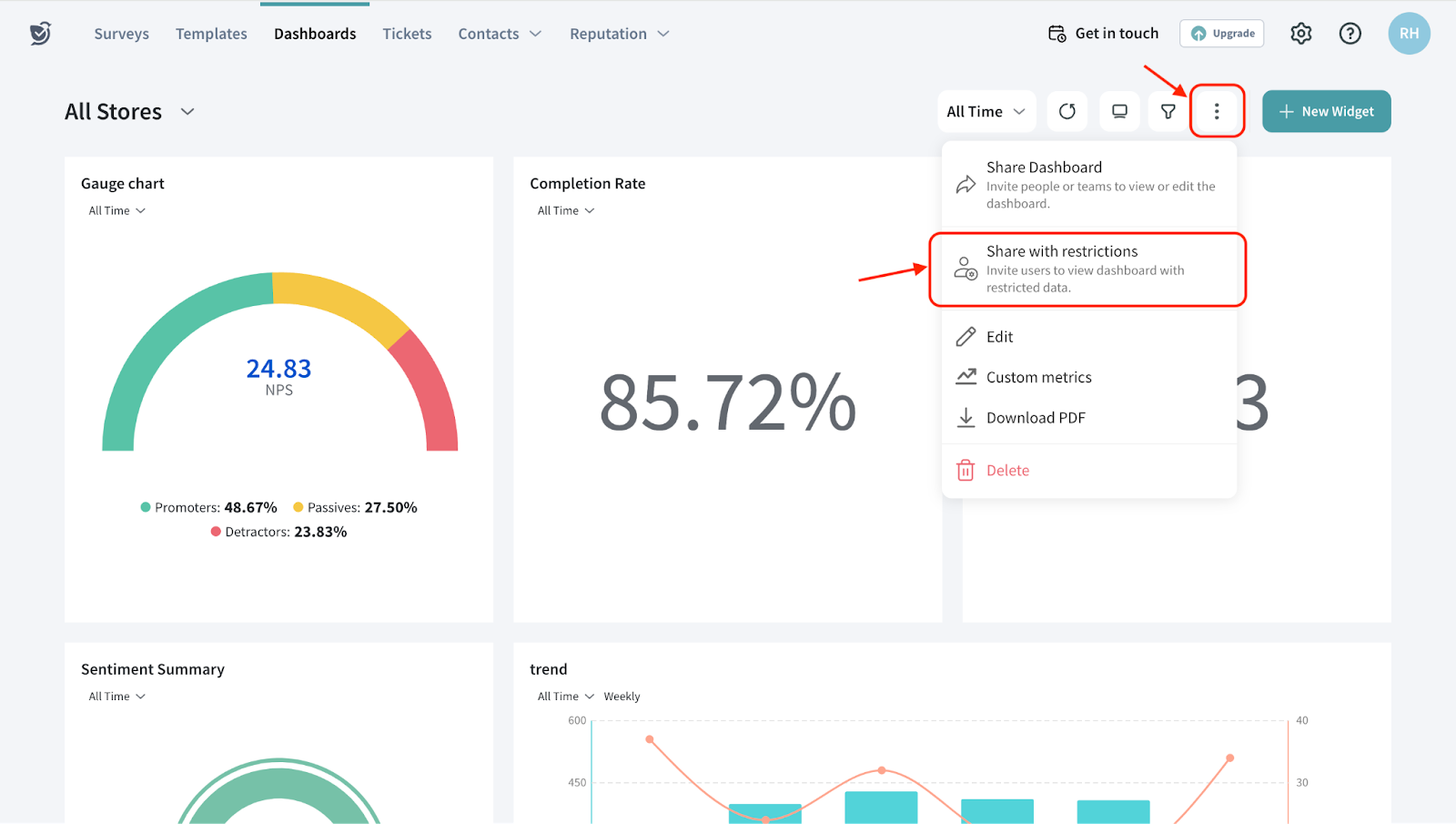Image resolution: width=1456 pixels, height=824 pixels.
Task: Choose Download PDF from menu
Action: point(1035,418)
